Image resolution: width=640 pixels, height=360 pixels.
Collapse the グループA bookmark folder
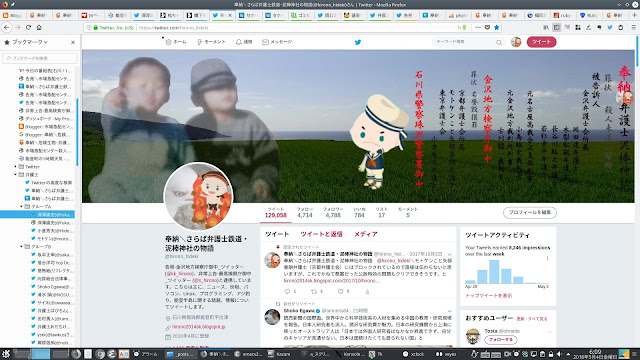tap(21, 207)
